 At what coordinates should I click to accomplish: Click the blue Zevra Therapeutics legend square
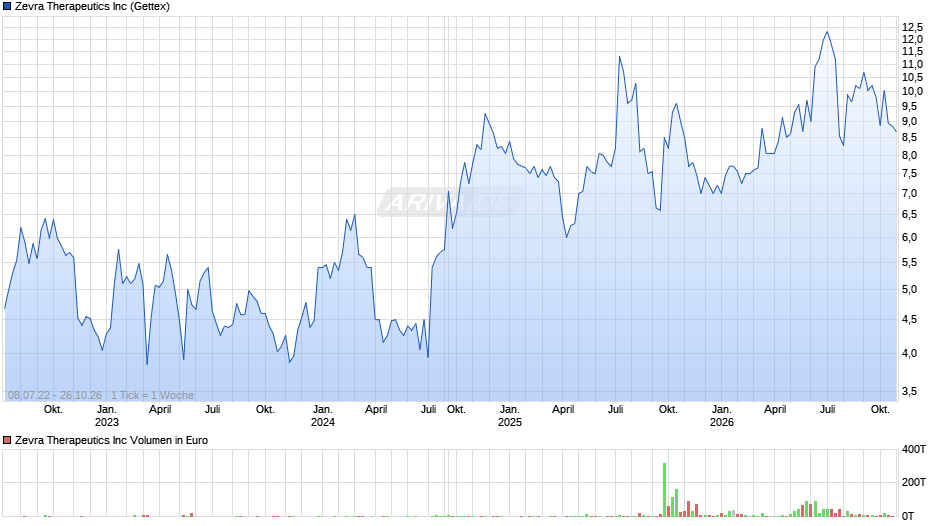tap(7, 7)
